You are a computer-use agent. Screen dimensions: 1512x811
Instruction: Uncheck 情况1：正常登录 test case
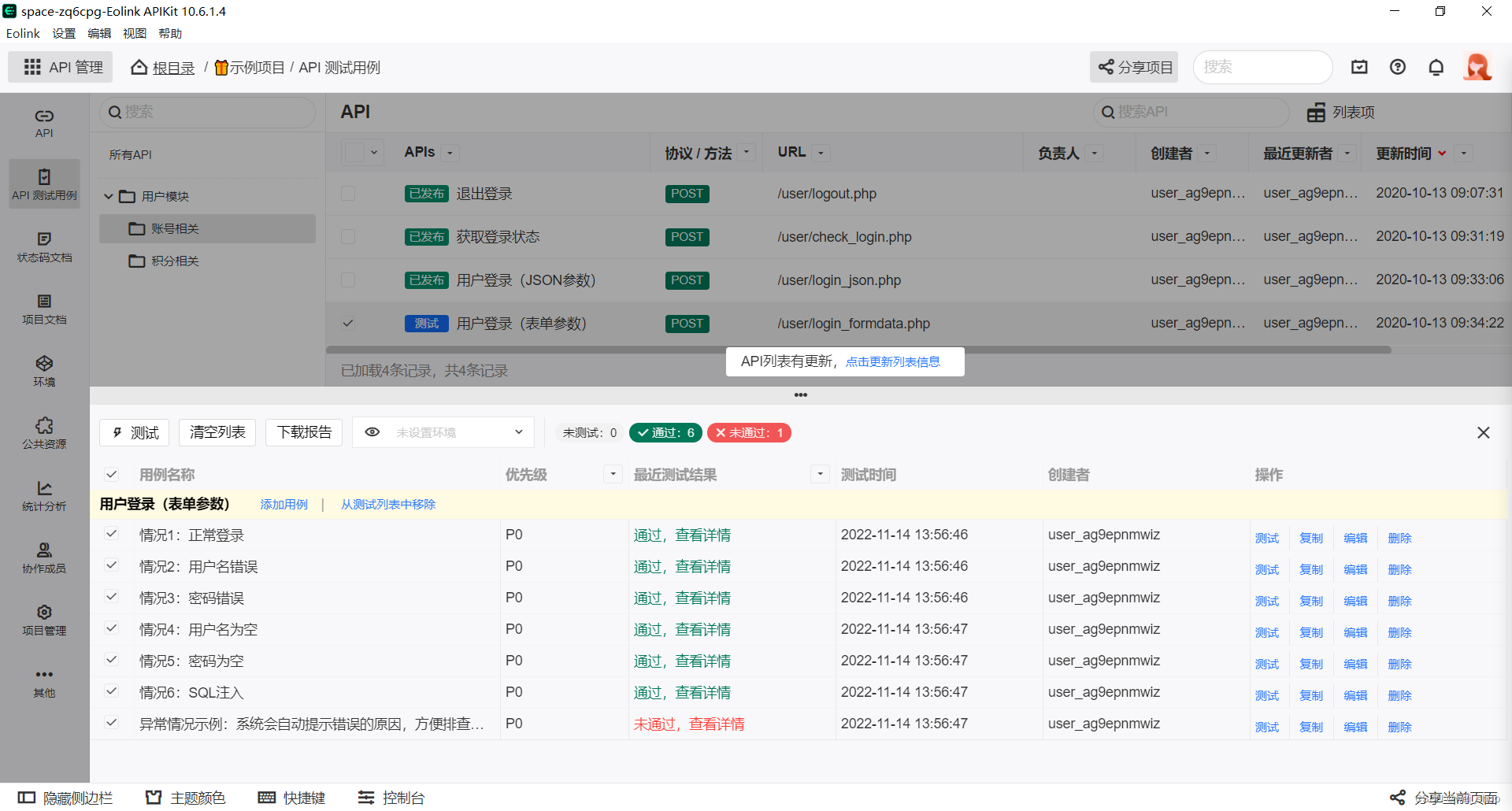pyautogui.click(x=112, y=534)
